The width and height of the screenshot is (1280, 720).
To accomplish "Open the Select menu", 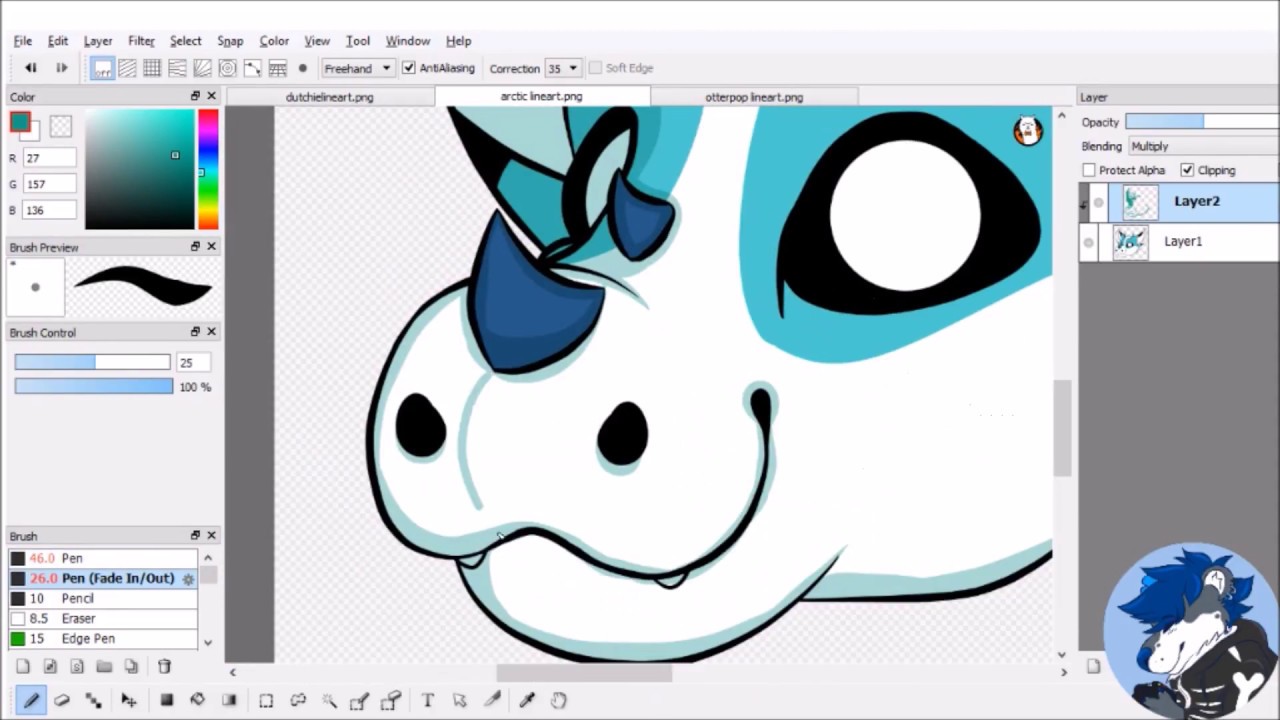I will pos(185,41).
